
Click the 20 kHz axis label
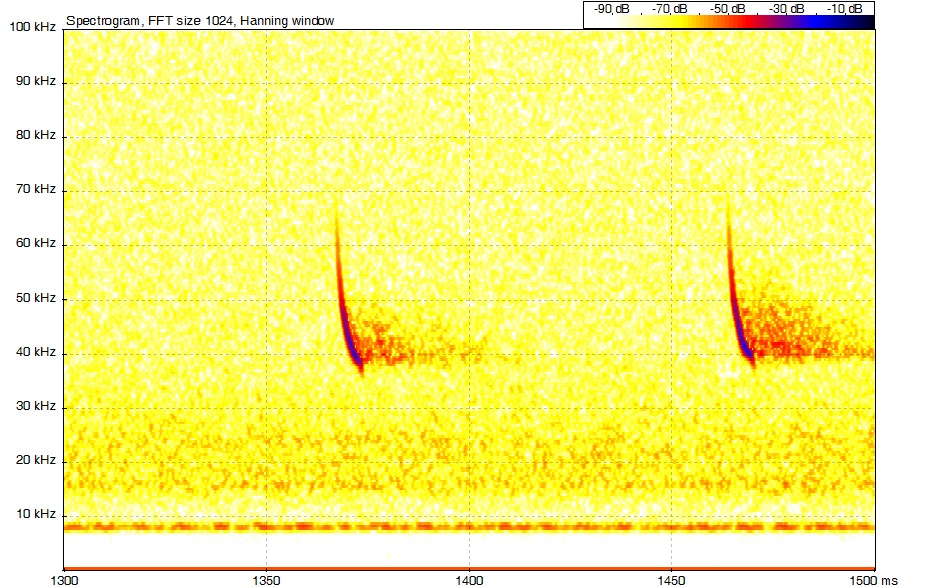(36, 460)
